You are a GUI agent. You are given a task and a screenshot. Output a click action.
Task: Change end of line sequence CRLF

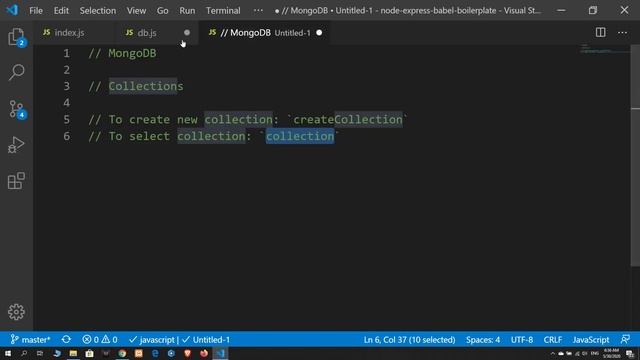tap(553, 340)
